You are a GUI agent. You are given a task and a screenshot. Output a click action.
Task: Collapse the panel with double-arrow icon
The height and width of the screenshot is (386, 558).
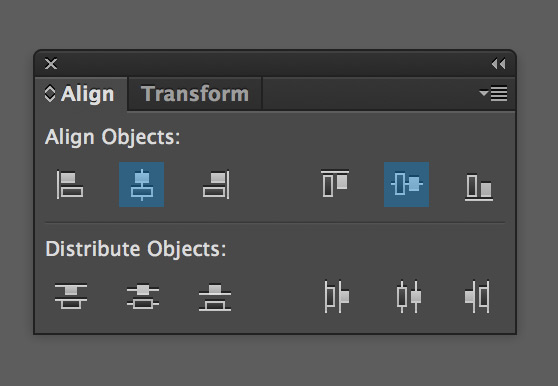tap(498, 64)
